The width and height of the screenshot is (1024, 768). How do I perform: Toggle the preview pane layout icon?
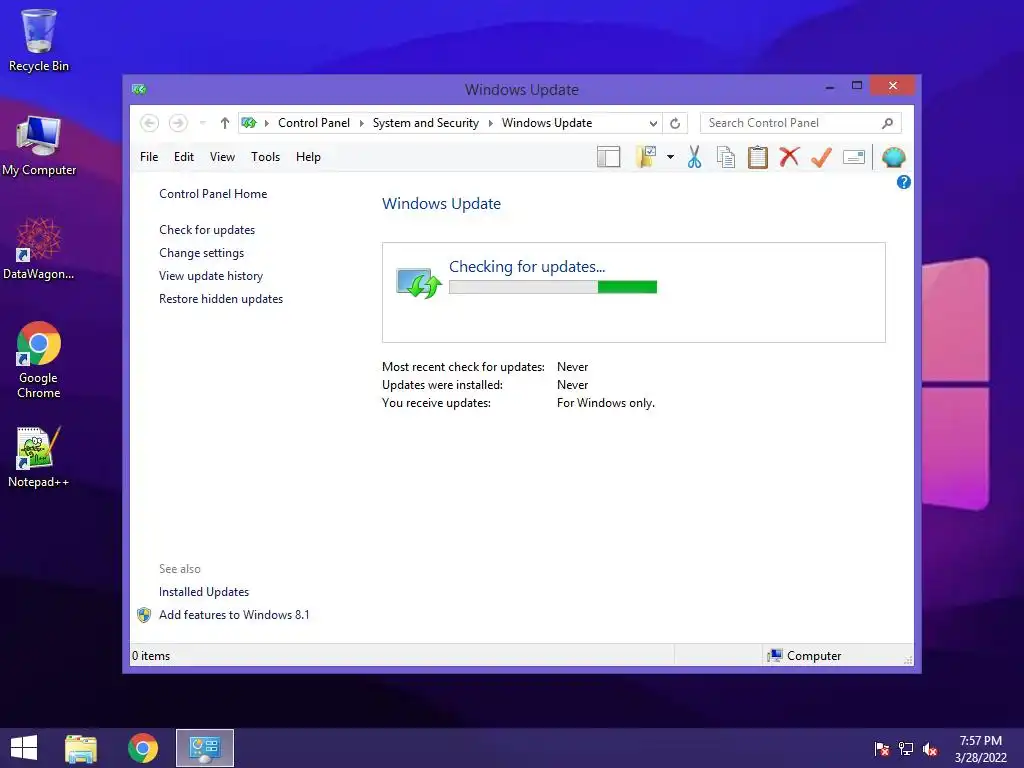pos(609,157)
